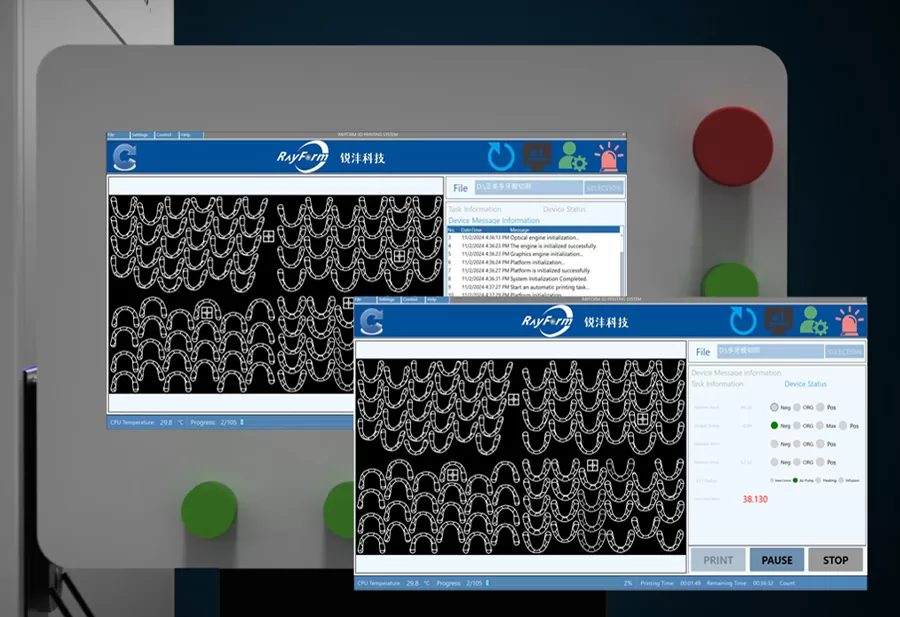The width and height of the screenshot is (900, 617).
Task: Enable the Heating option
Action: click(x=818, y=481)
